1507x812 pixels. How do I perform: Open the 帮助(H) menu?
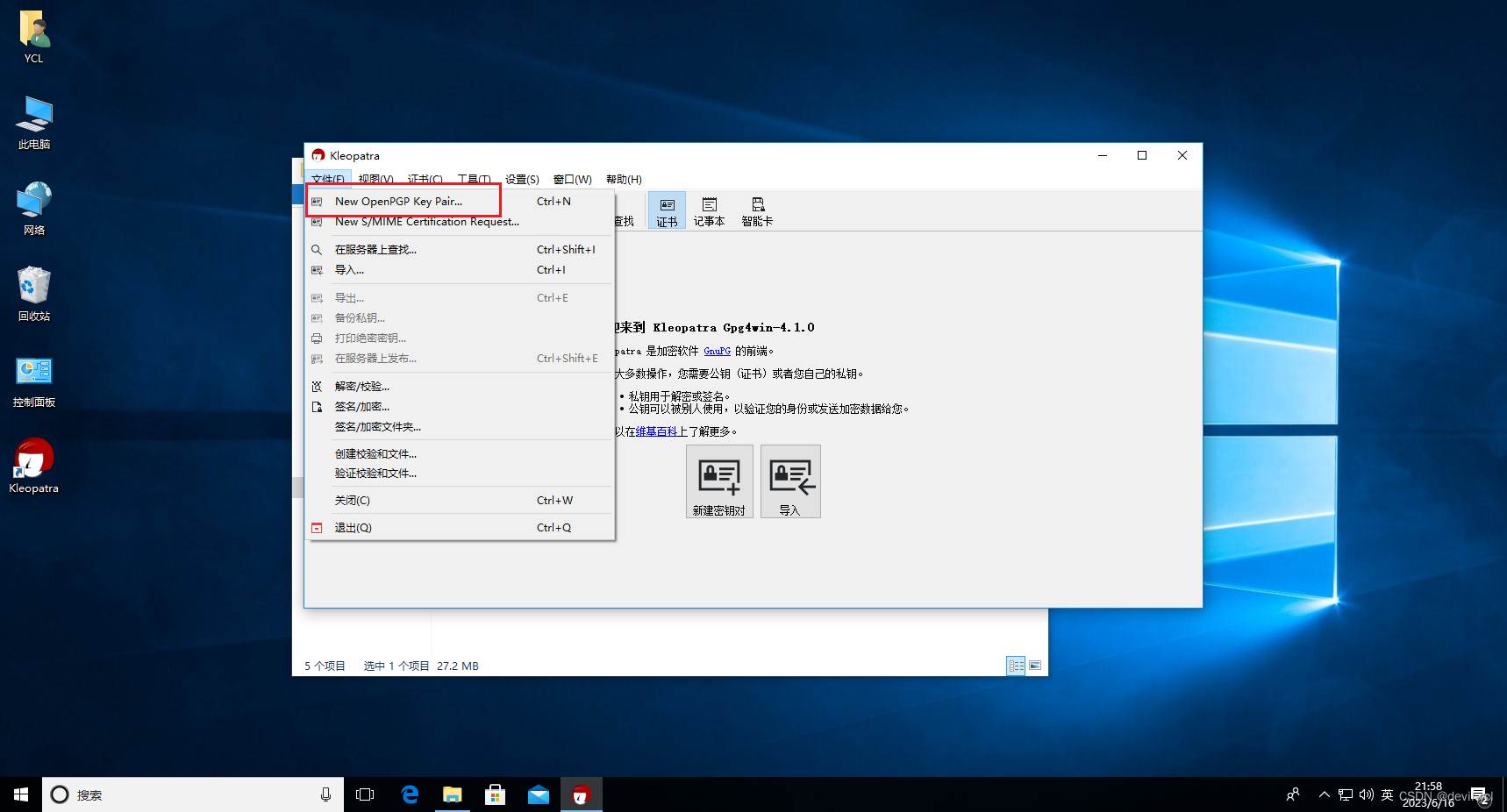coord(624,179)
